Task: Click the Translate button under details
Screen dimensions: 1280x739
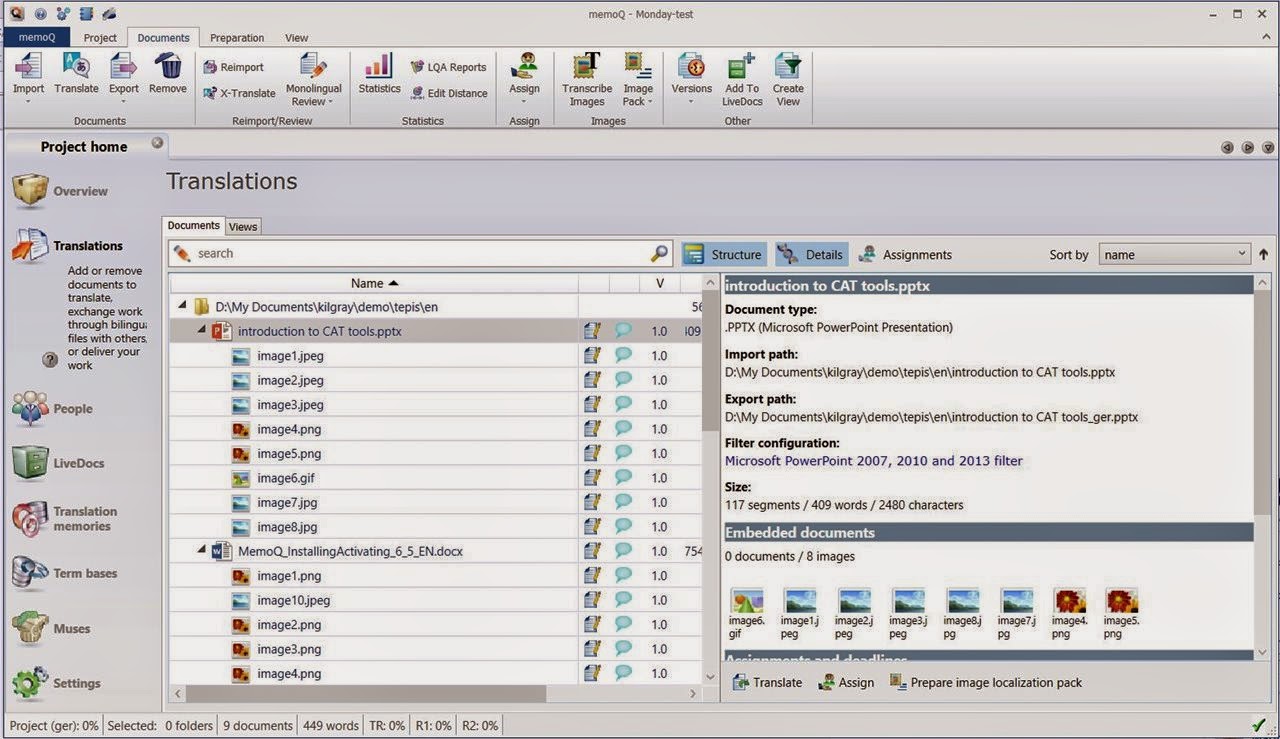Action: (x=767, y=682)
